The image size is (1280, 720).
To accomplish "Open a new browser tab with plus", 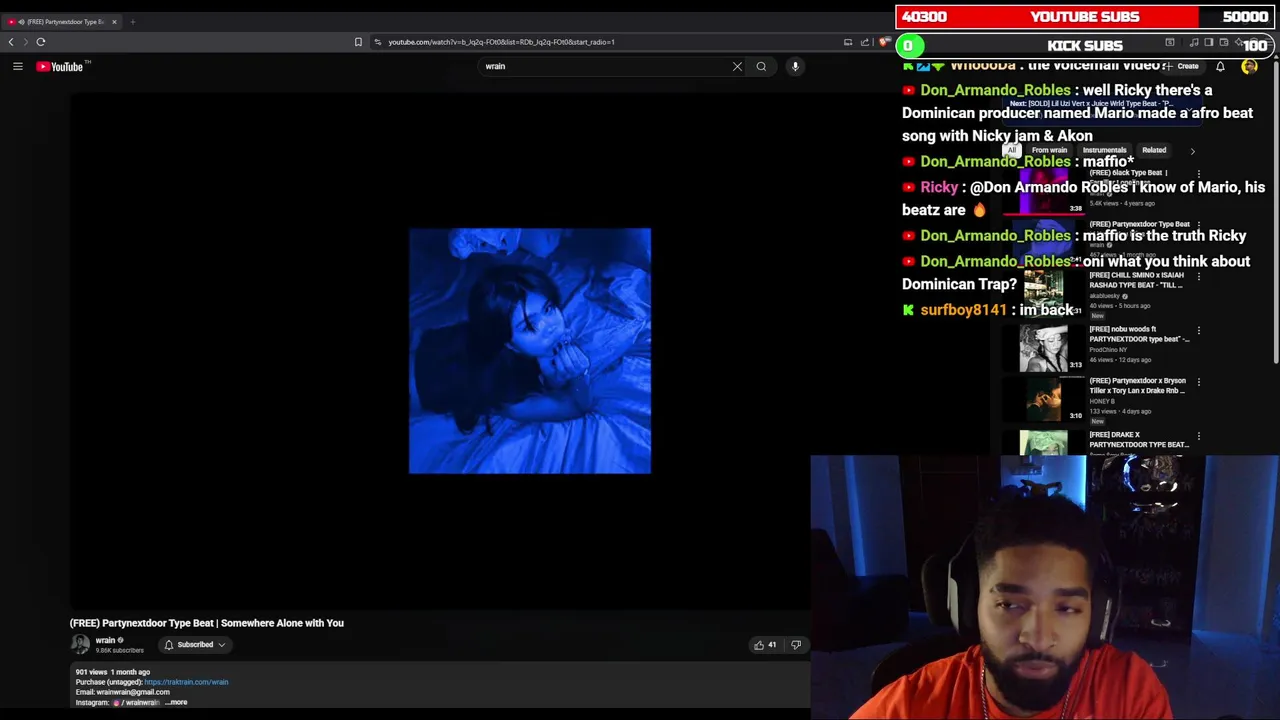I will click(x=132, y=21).
